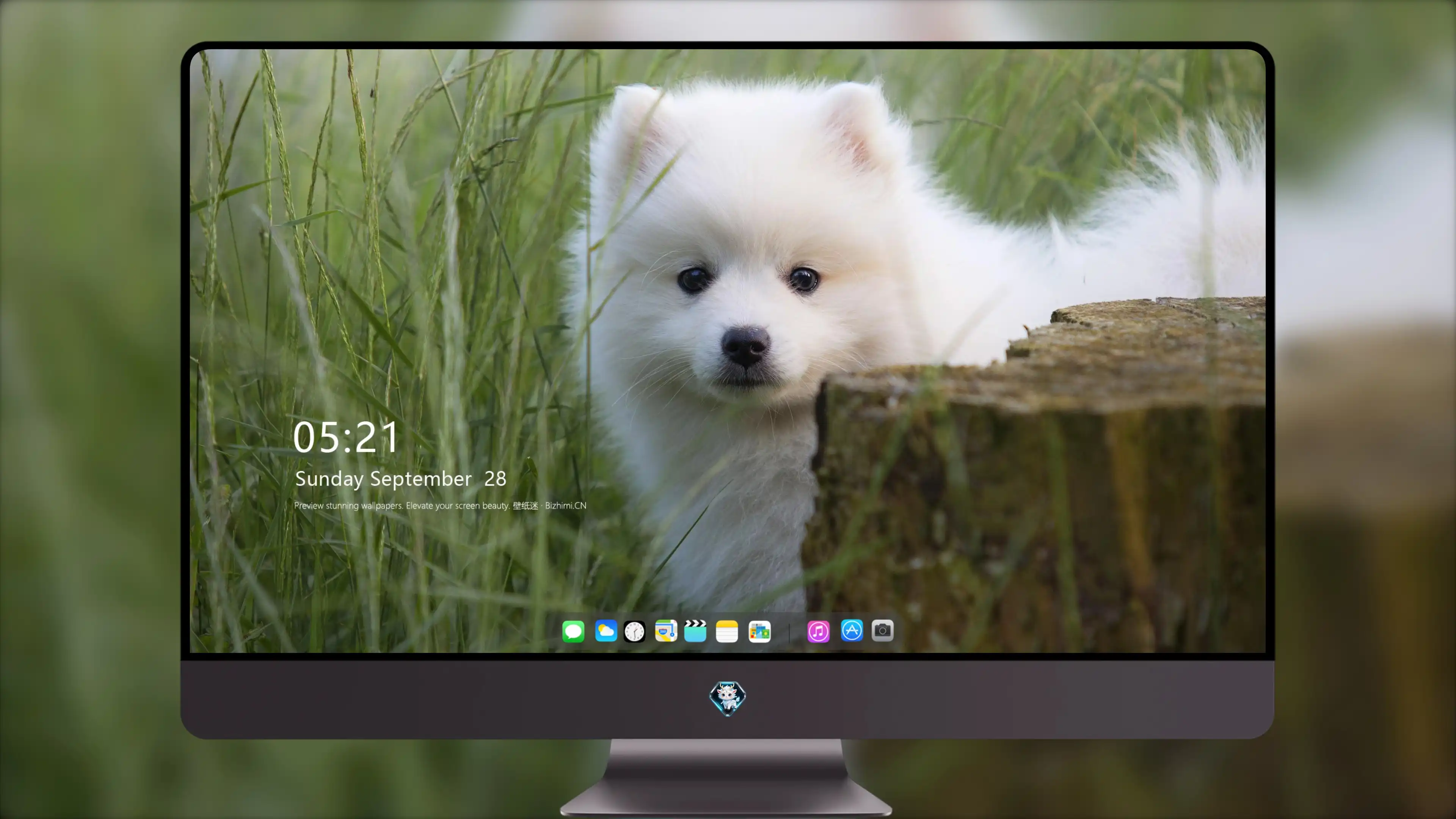Click the dragon logo on the monitor chin

coord(728,698)
